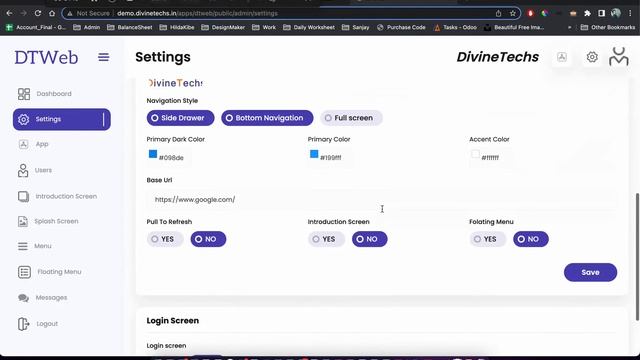Open the hamburger menu next to DTWeb logo
The height and width of the screenshot is (360, 640).
tap(104, 57)
